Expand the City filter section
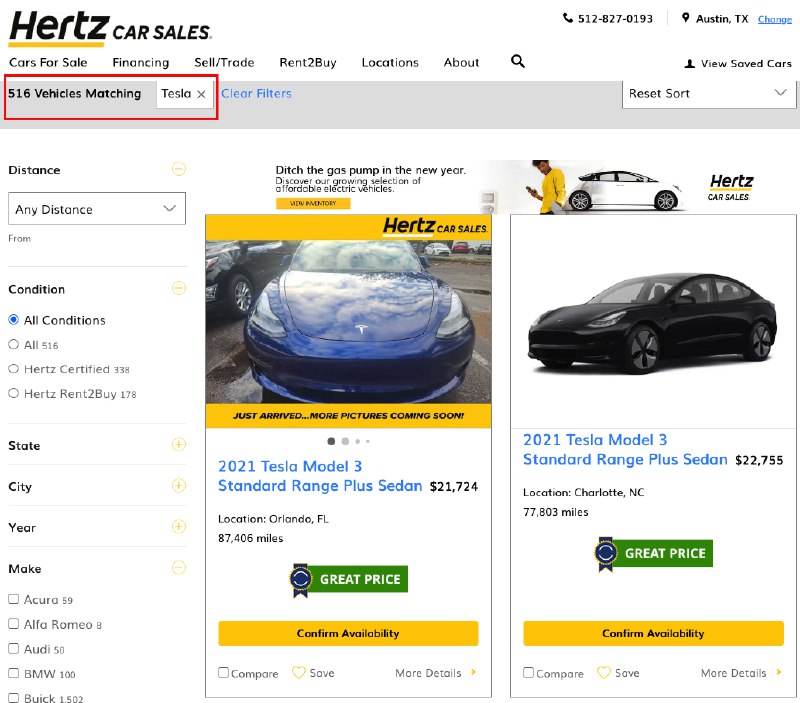The image size is (800, 703). (x=179, y=485)
